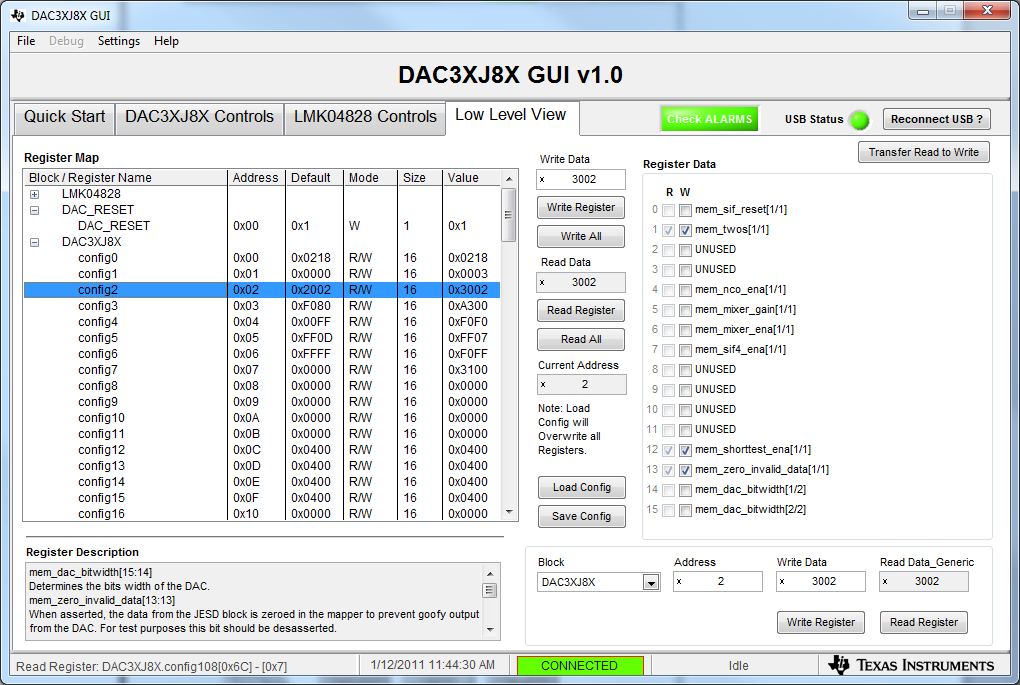Click the Idle status bar entry
Screen dimensions: 1020x685
(x=738, y=665)
